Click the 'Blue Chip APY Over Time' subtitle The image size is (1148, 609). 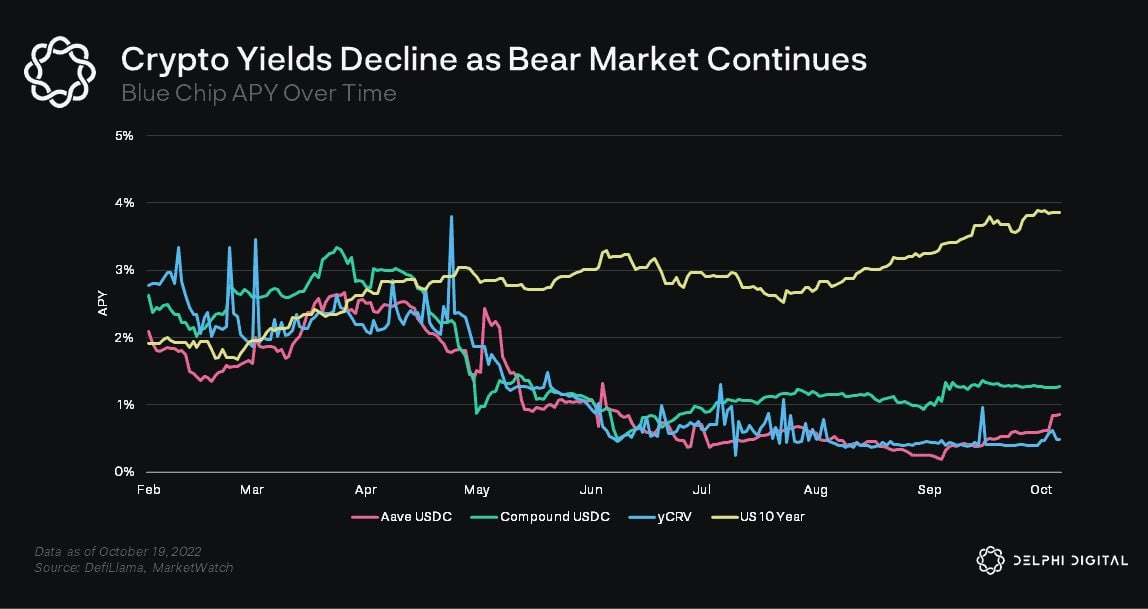[x=258, y=93]
